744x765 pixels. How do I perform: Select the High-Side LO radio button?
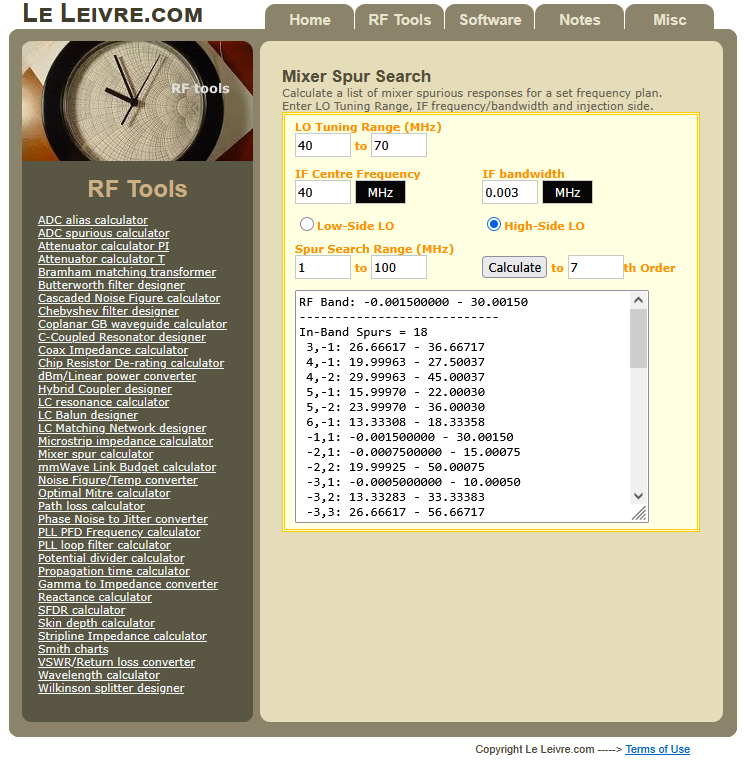pyautogui.click(x=494, y=225)
